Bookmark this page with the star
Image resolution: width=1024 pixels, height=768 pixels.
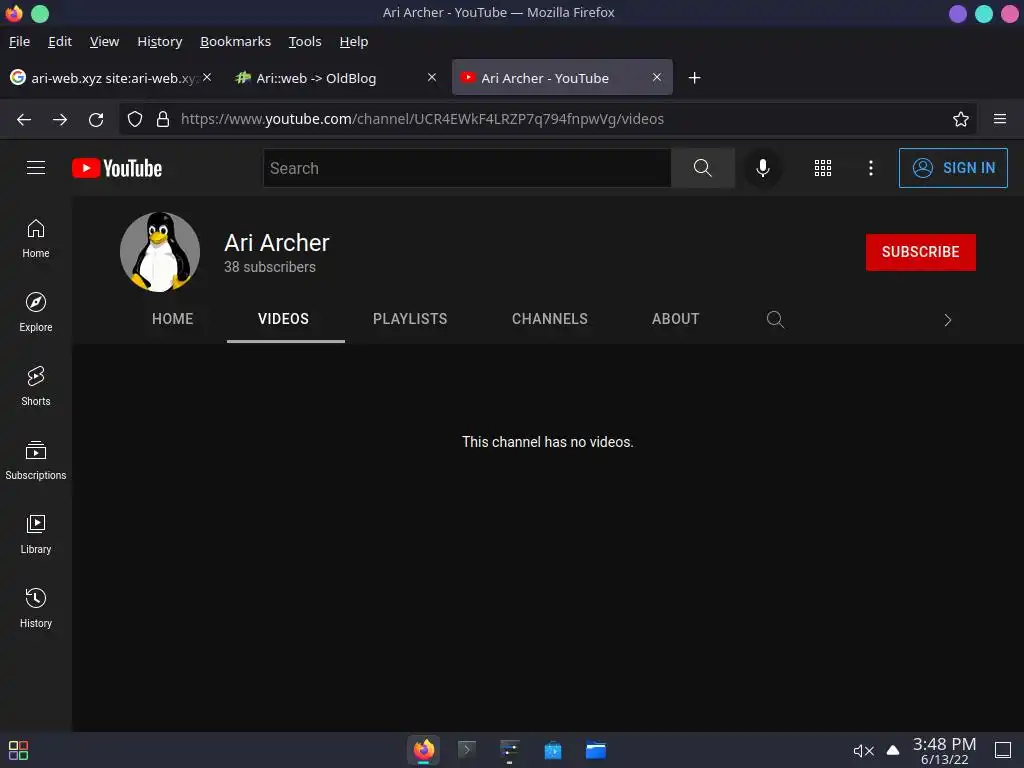pyautogui.click(x=961, y=119)
